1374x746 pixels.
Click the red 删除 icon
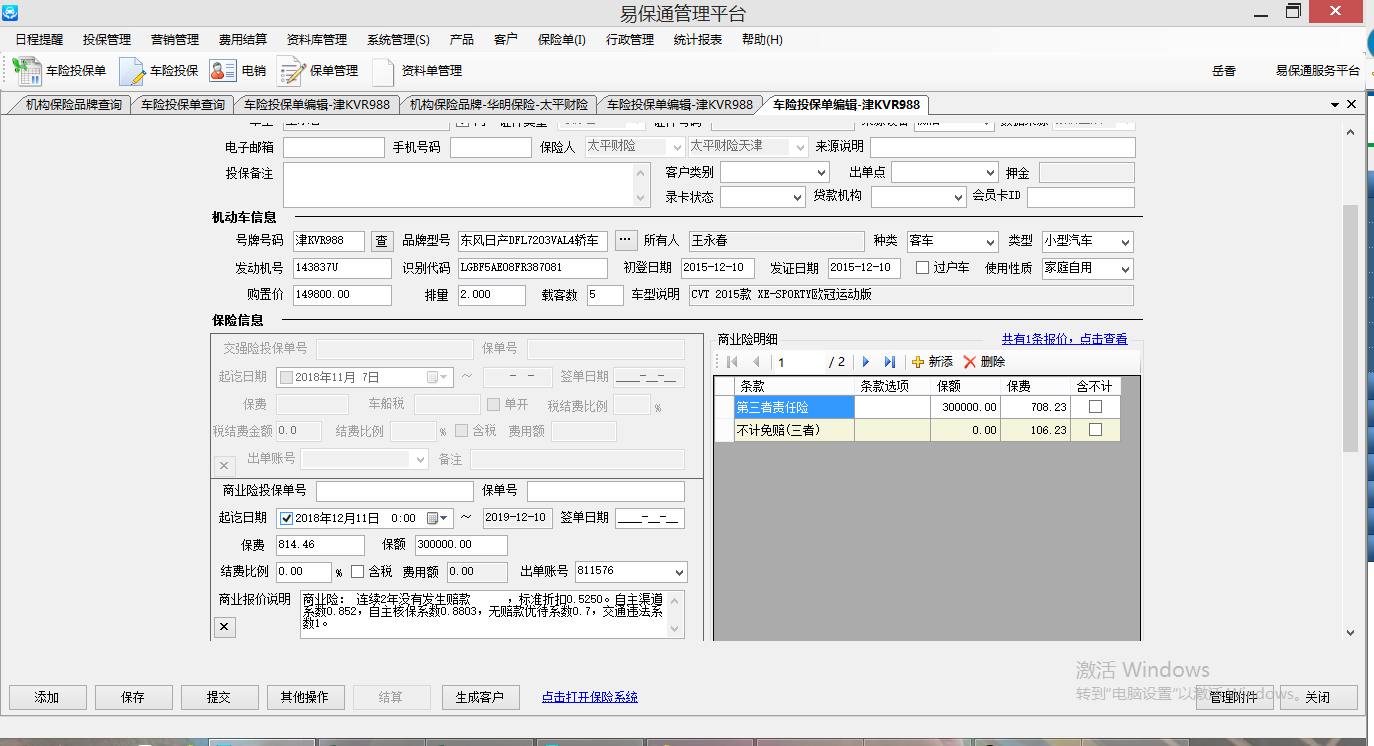coord(969,362)
